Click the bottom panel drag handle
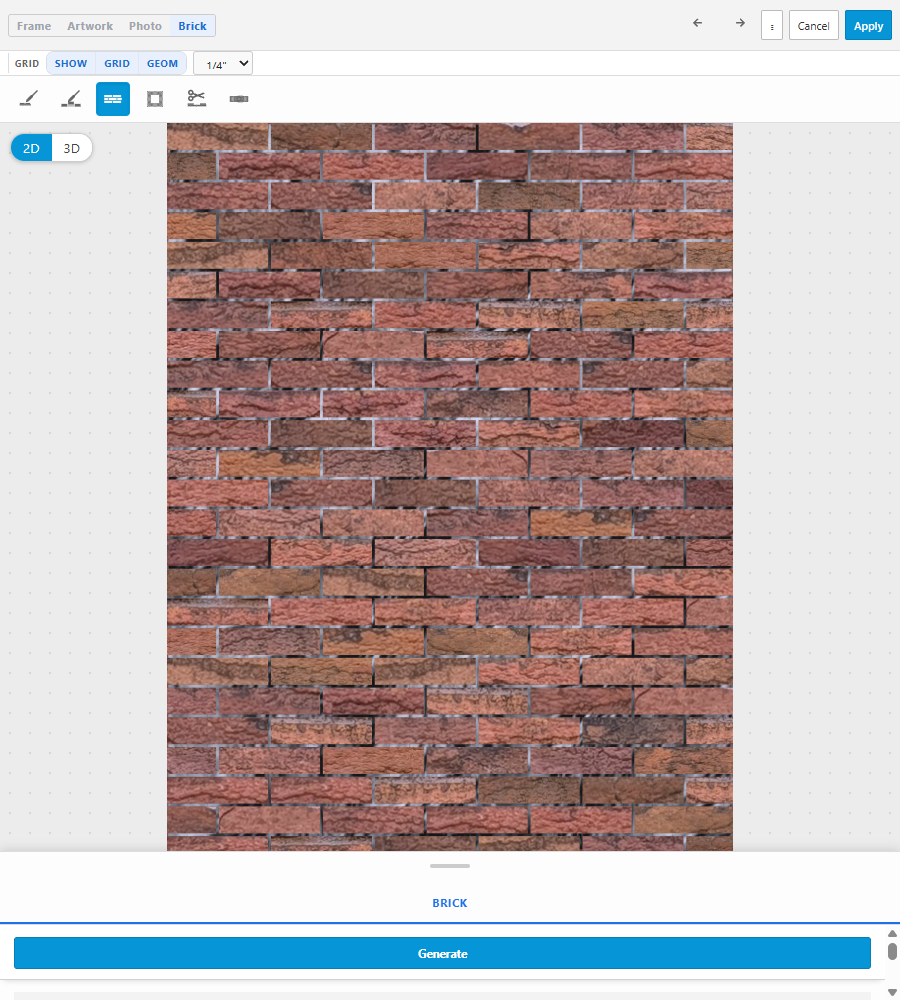Viewport: 900px width, 1000px height. coord(450,866)
